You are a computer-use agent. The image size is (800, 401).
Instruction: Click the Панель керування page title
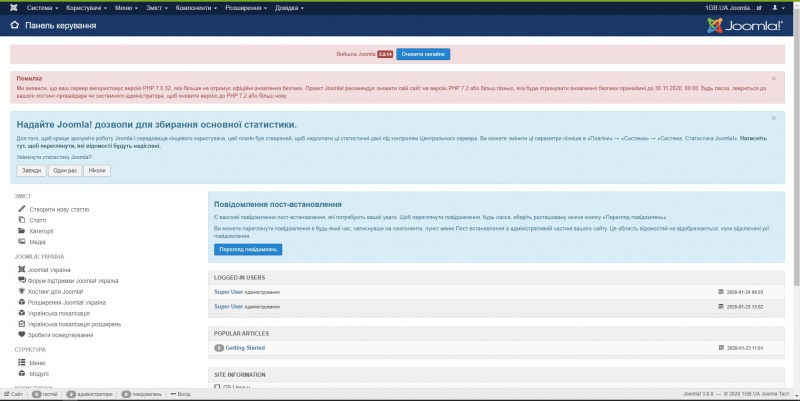[61, 26]
